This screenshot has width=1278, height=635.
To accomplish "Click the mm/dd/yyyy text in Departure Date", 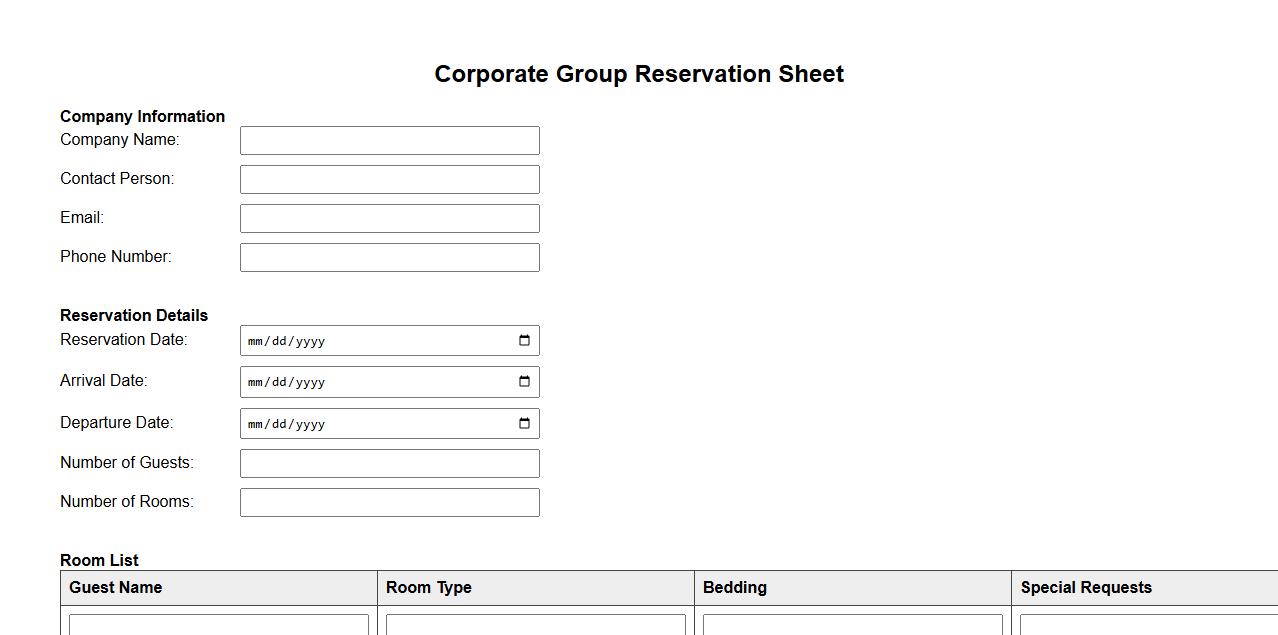I will (287, 425).
